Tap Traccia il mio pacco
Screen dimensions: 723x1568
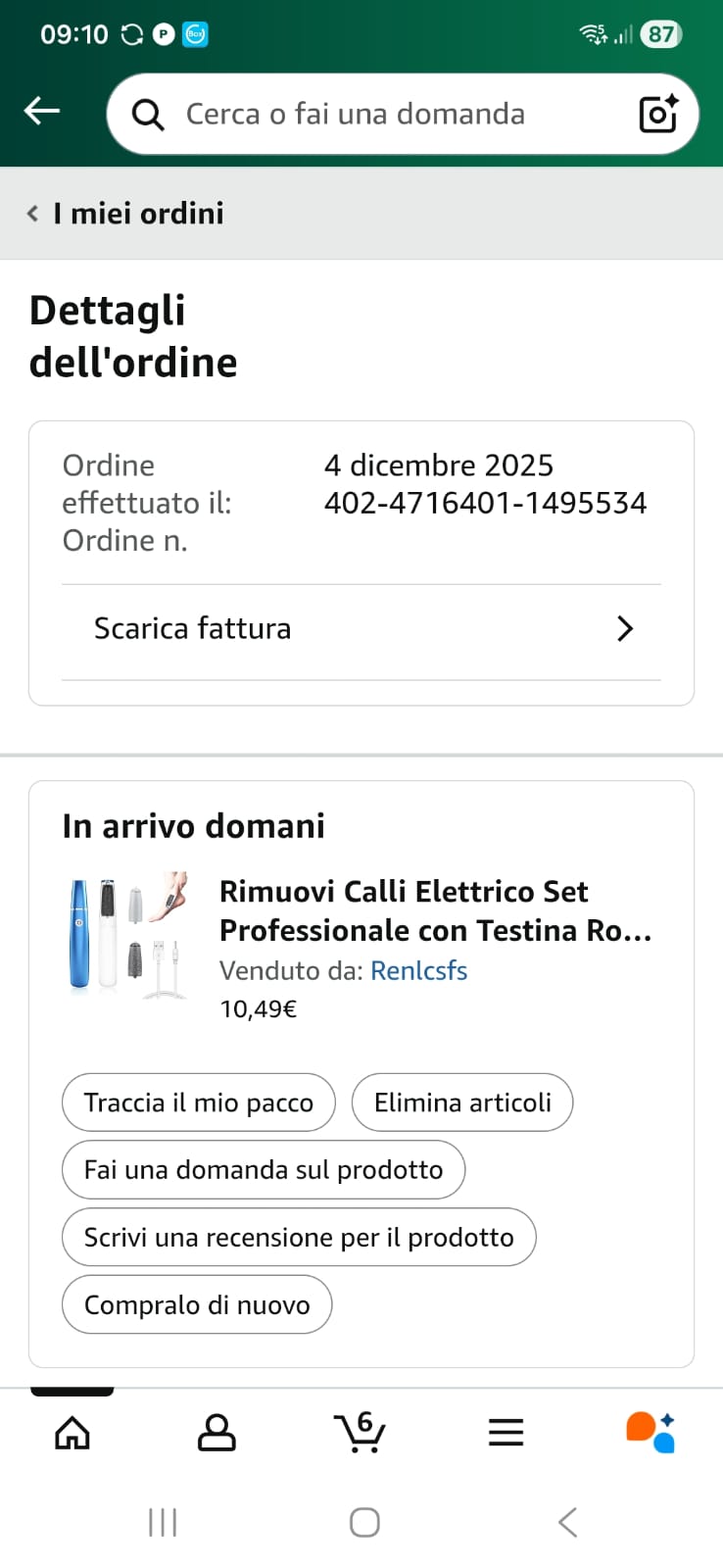(199, 1102)
